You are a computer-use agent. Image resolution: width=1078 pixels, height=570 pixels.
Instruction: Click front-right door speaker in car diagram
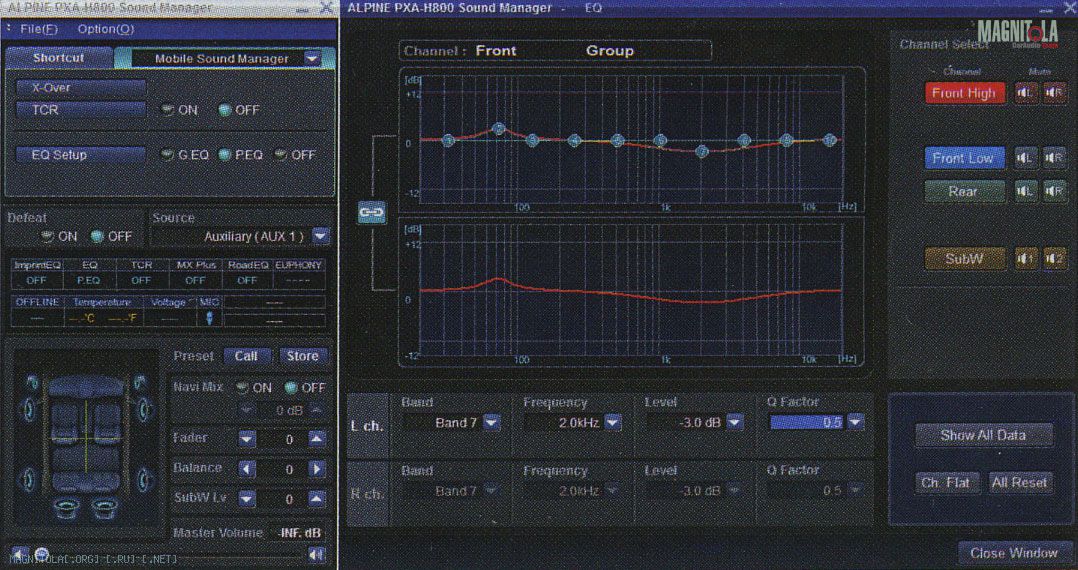[144, 410]
